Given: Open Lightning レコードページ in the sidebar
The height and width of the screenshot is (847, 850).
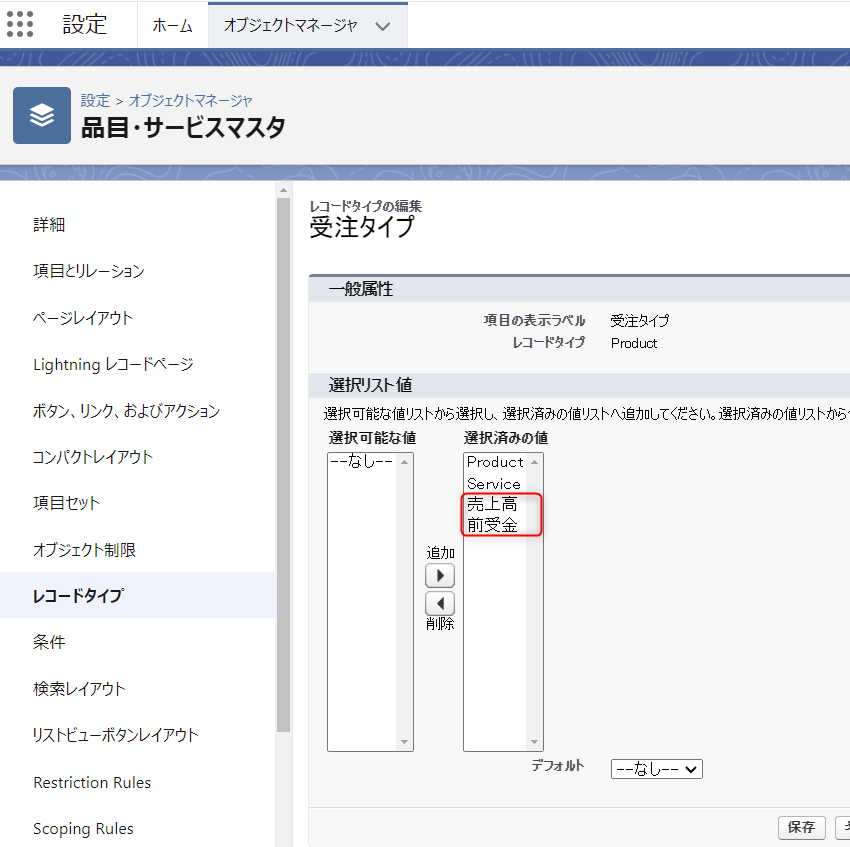Looking at the screenshot, I should click(x=113, y=364).
